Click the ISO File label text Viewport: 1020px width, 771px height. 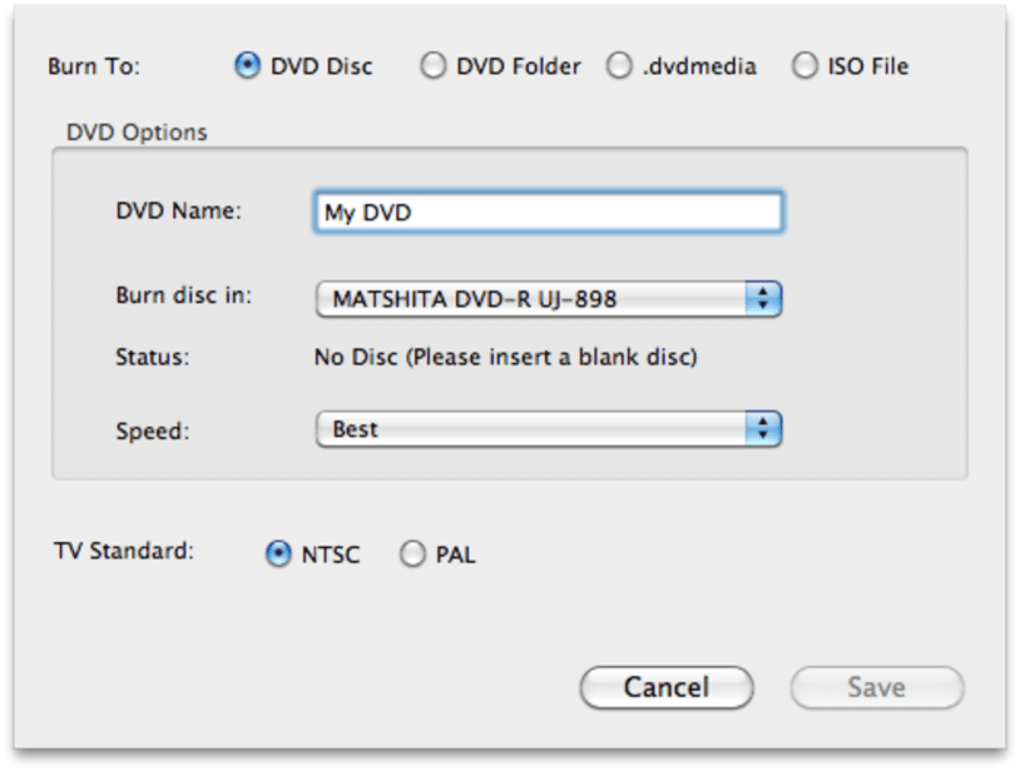(x=868, y=66)
